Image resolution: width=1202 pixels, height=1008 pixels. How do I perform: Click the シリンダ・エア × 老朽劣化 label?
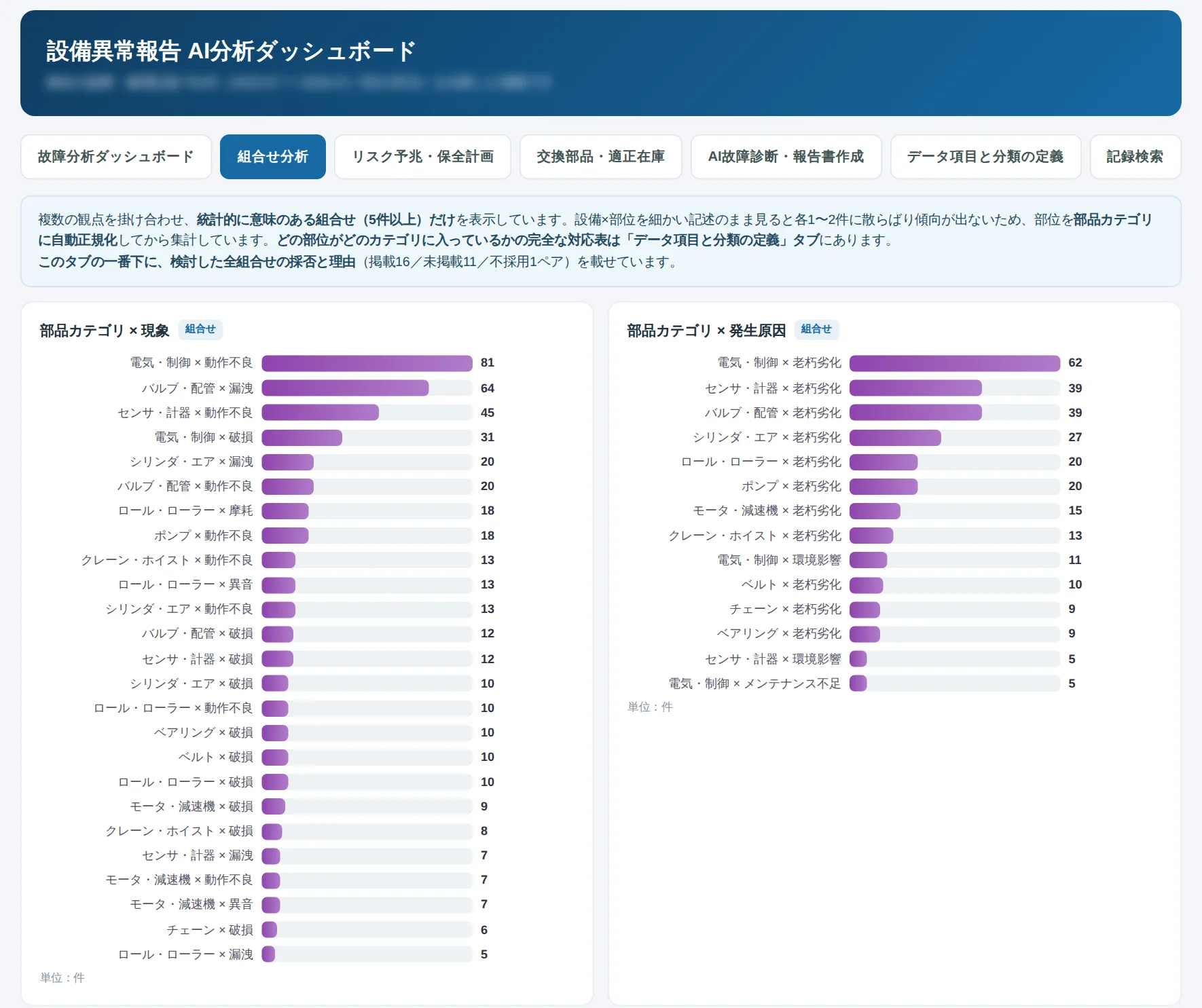pyautogui.click(x=767, y=437)
